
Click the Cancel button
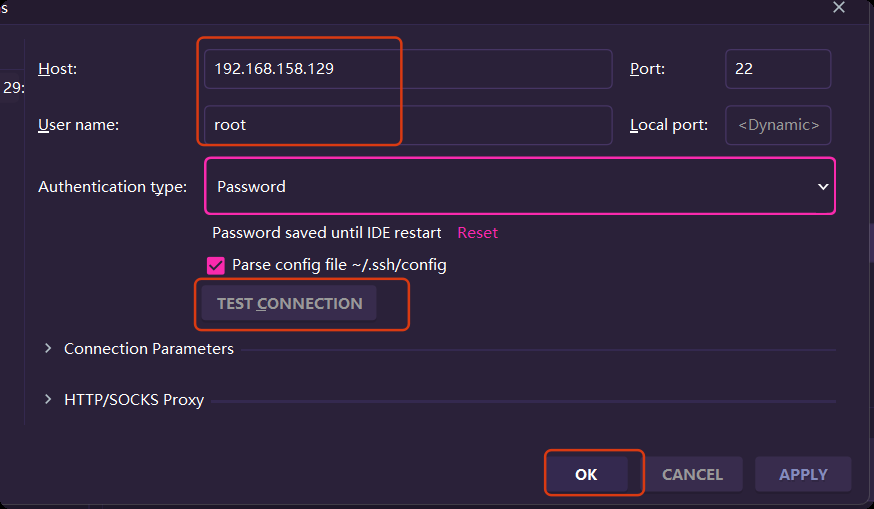pyautogui.click(x=692, y=474)
